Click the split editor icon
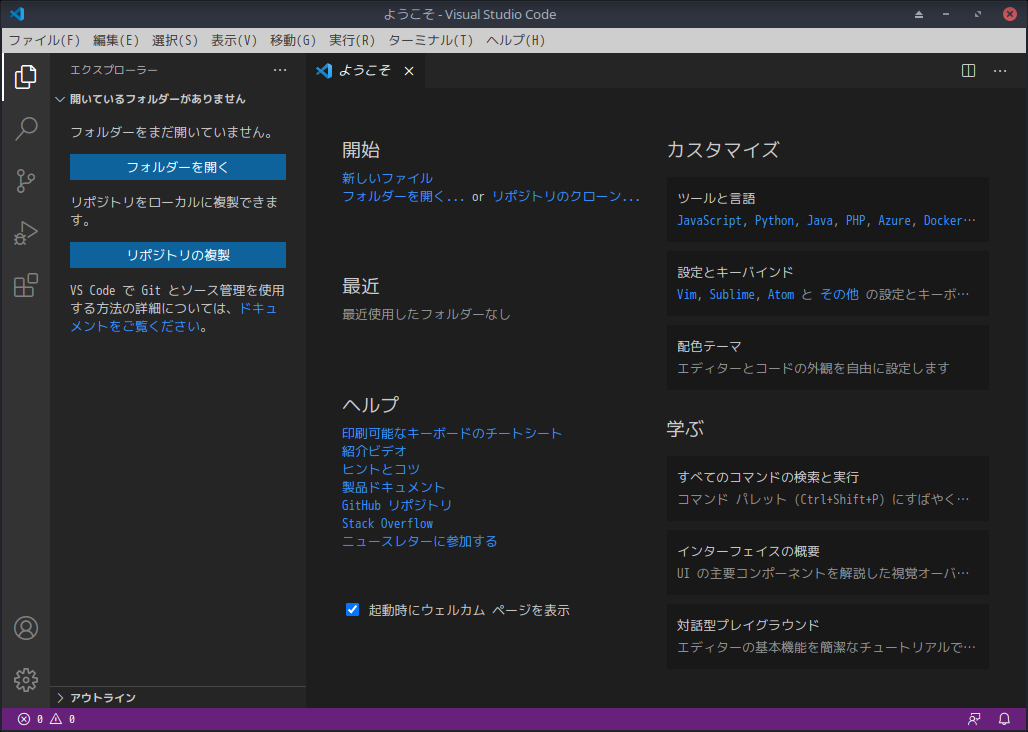1028x732 pixels. tap(968, 71)
